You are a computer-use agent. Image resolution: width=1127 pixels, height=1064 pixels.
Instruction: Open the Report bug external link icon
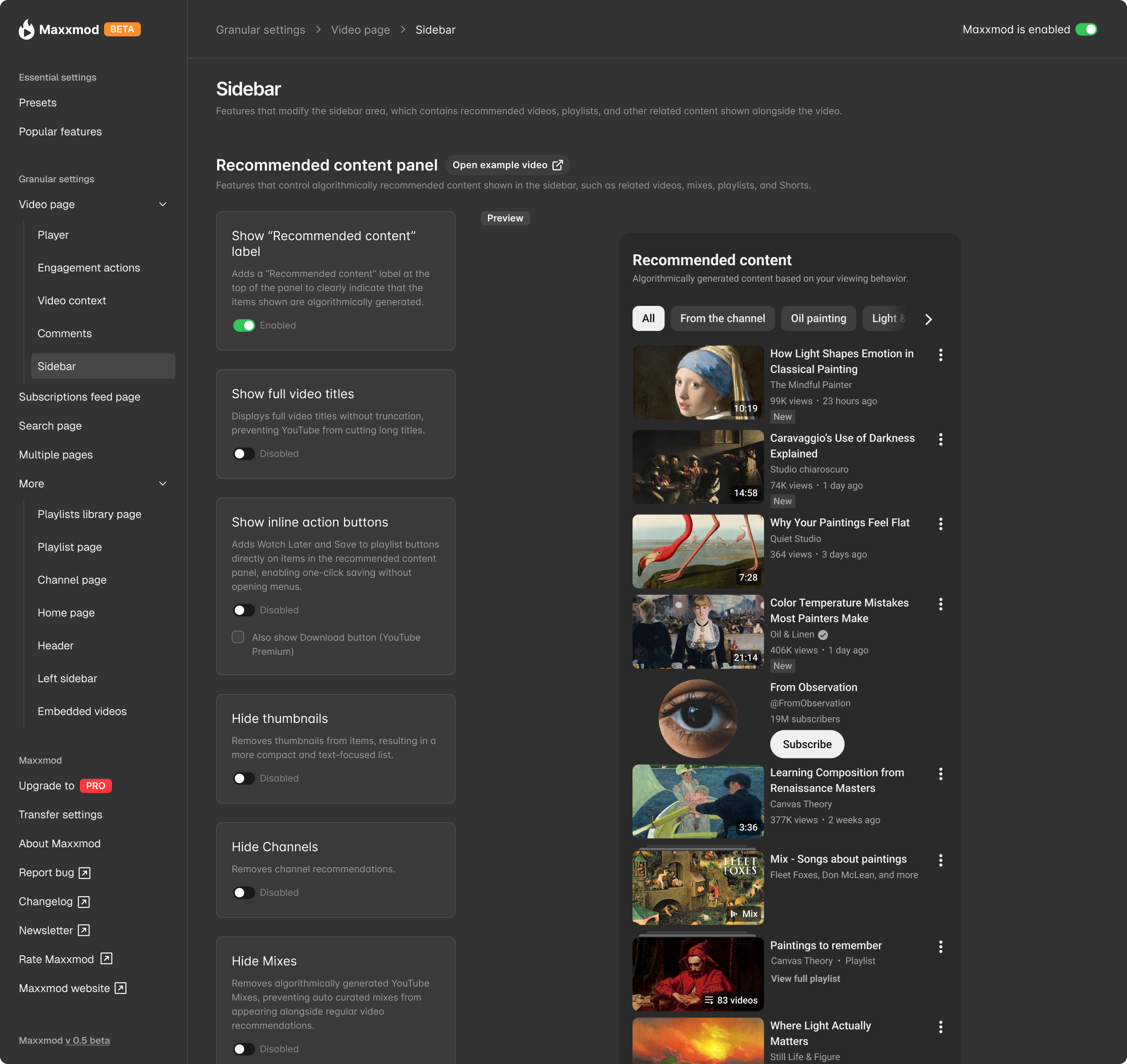pos(85,873)
